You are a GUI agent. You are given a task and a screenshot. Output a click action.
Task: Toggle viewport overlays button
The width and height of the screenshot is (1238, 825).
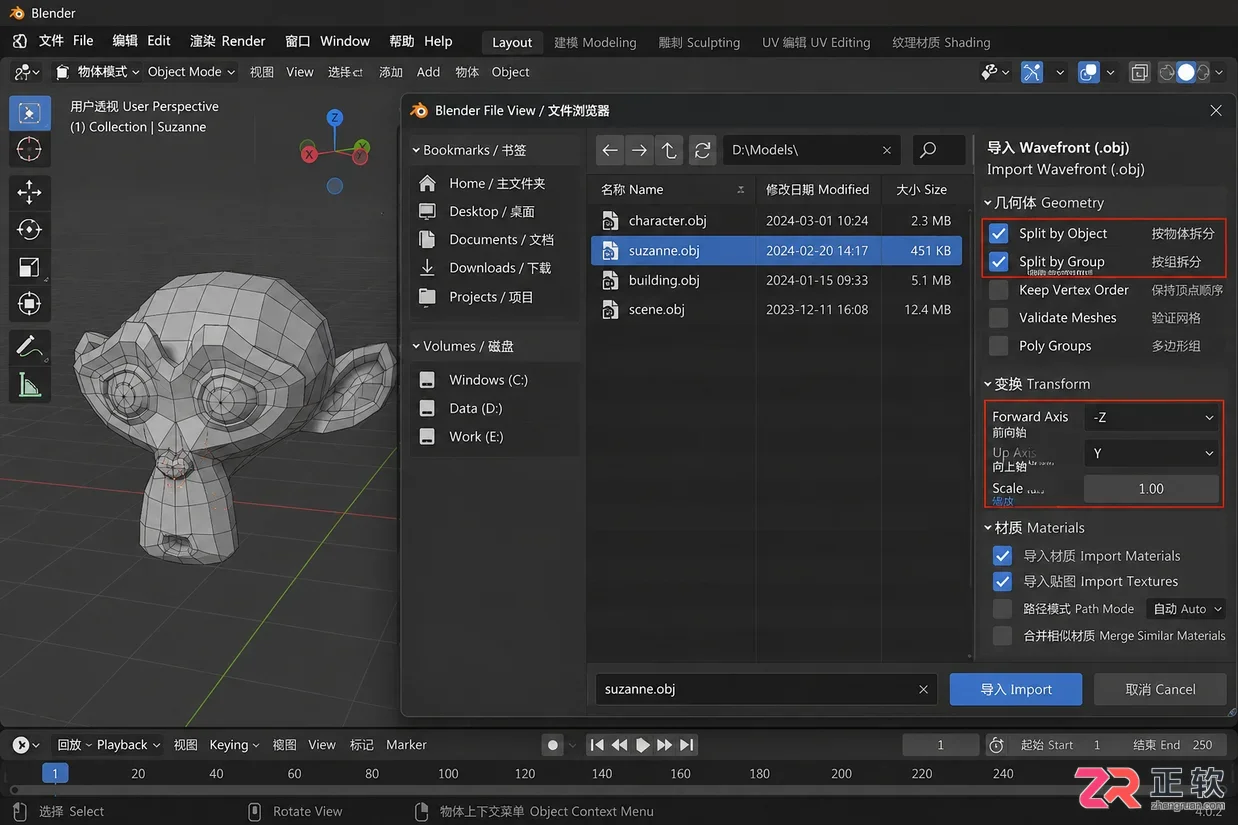(1089, 72)
